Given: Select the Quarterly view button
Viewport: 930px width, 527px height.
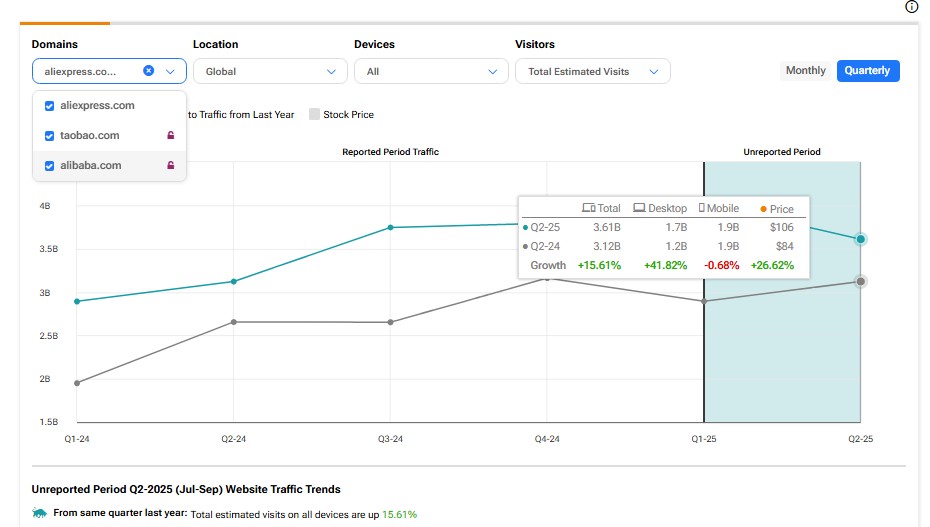Looking at the screenshot, I should tap(868, 71).
